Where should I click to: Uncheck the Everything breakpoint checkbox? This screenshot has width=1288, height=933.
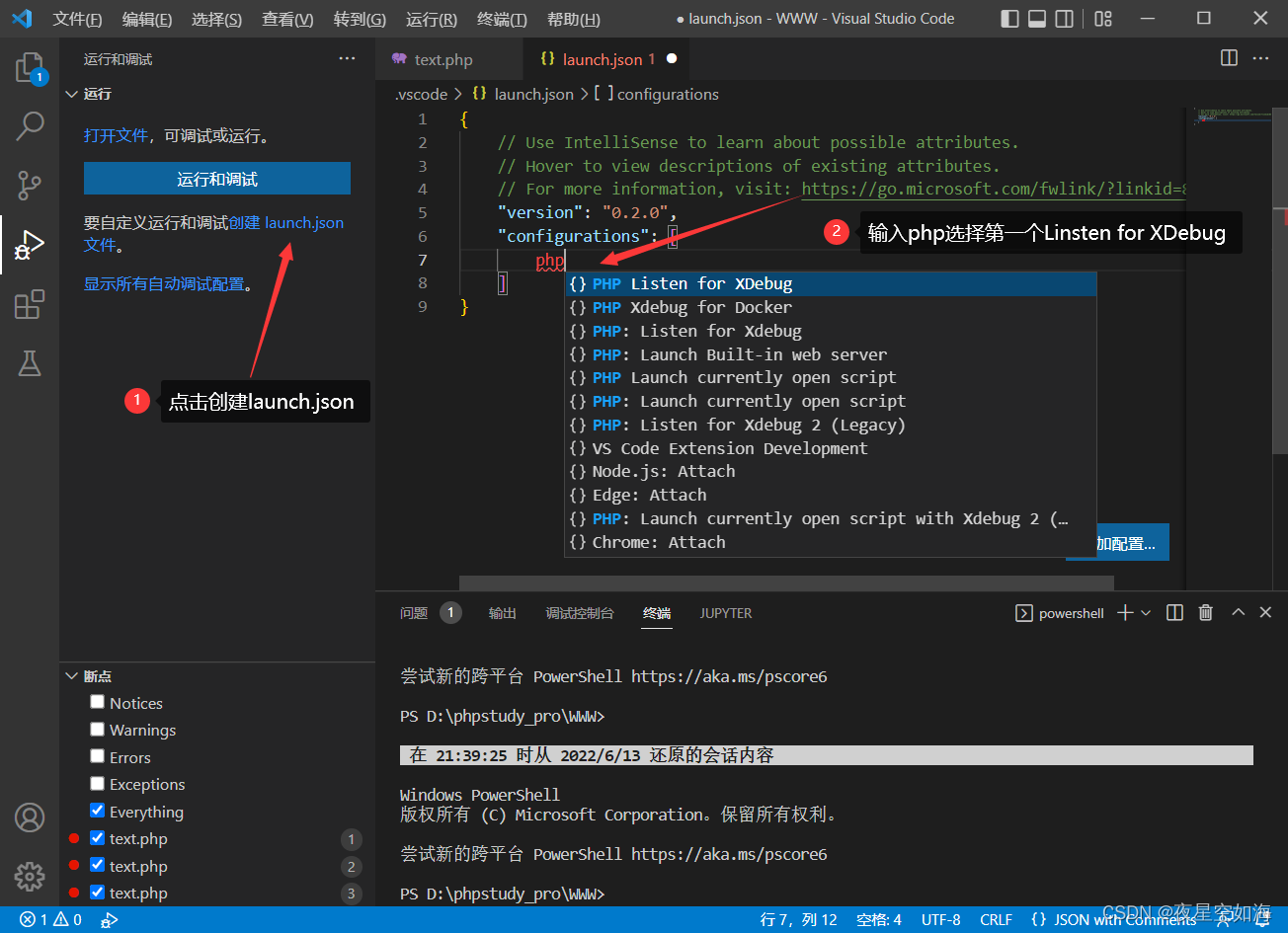(x=97, y=811)
